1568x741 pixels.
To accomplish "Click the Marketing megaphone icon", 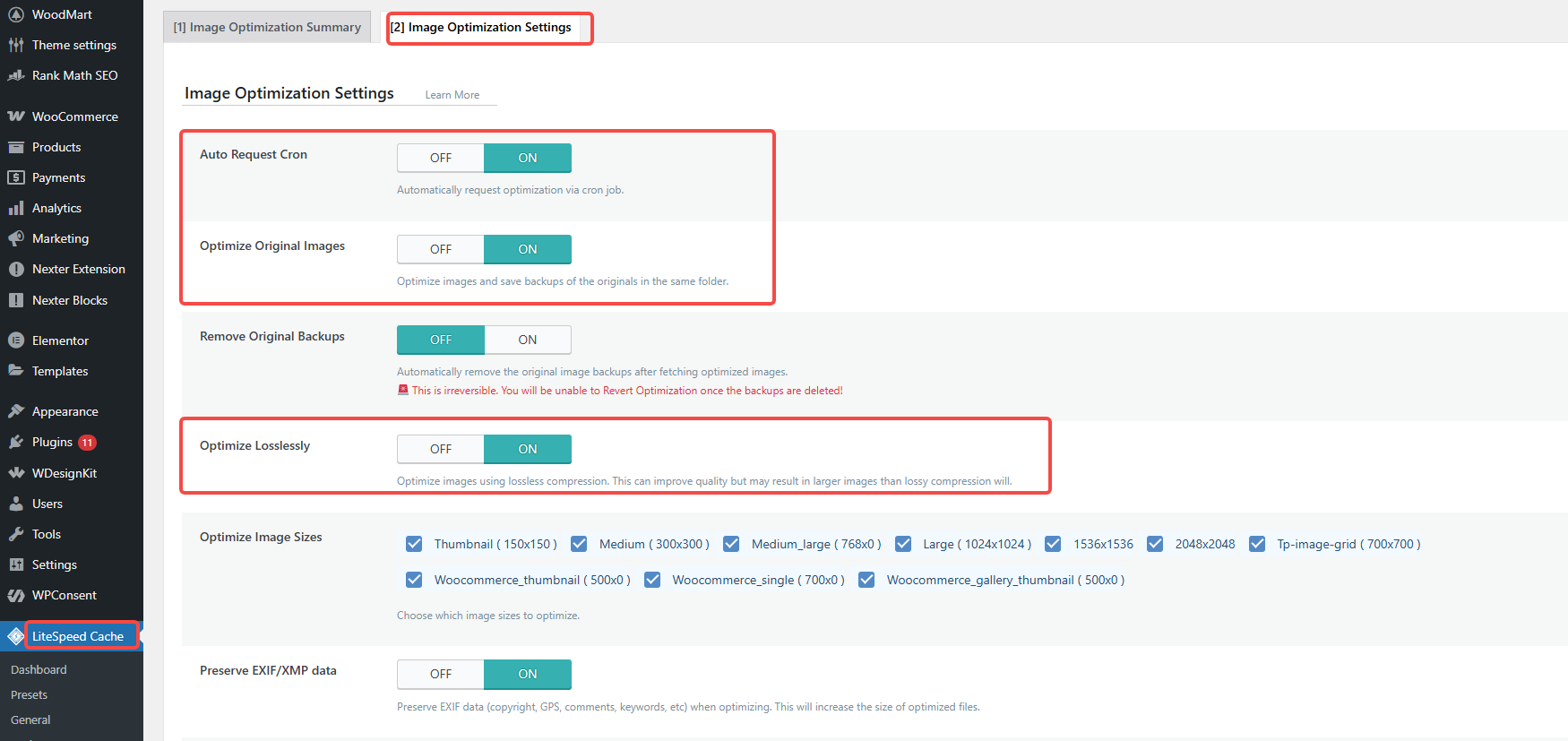I will point(16,238).
